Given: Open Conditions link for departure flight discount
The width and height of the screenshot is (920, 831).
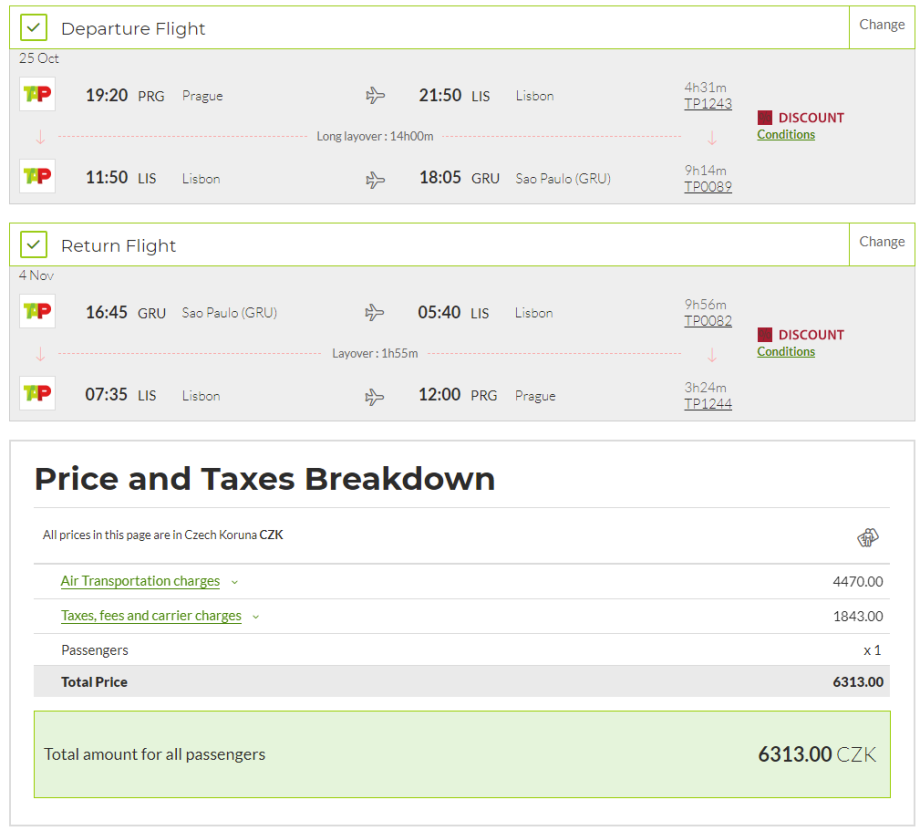Looking at the screenshot, I should (x=785, y=135).
